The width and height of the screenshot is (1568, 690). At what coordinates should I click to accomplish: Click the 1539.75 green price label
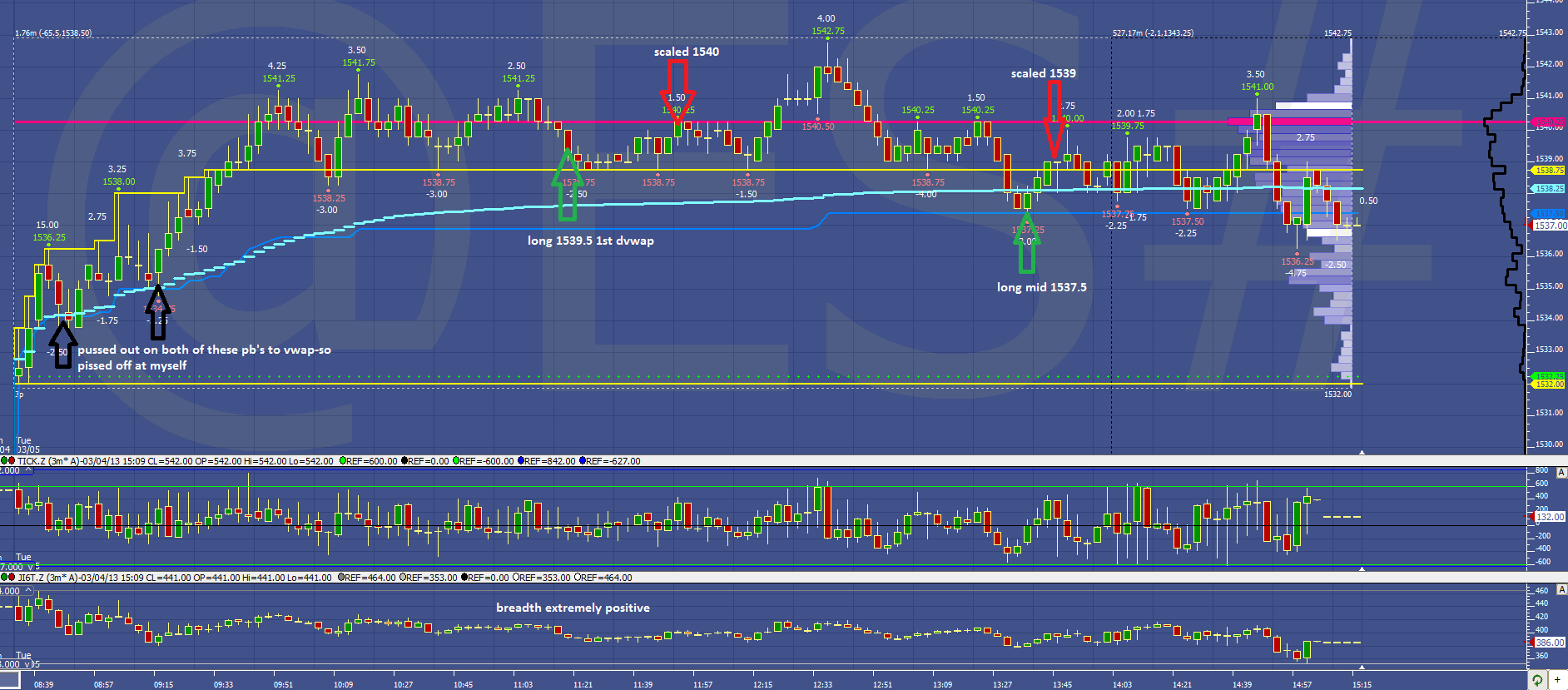(x=1128, y=127)
